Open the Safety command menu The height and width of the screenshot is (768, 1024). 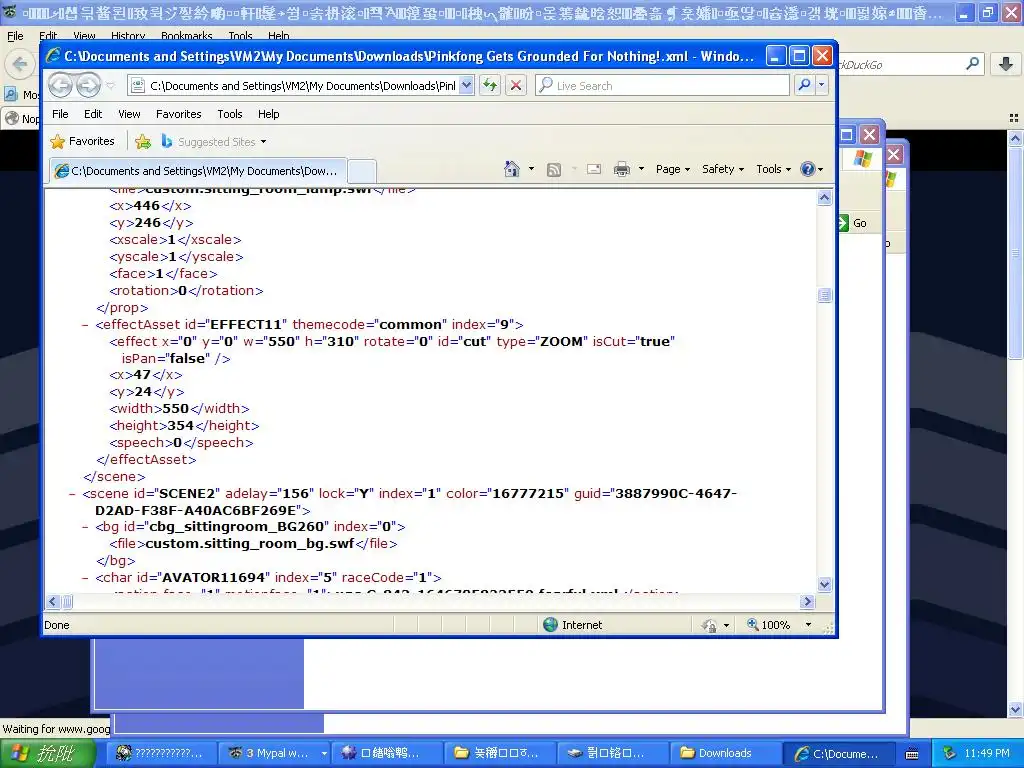tap(722, 169)
